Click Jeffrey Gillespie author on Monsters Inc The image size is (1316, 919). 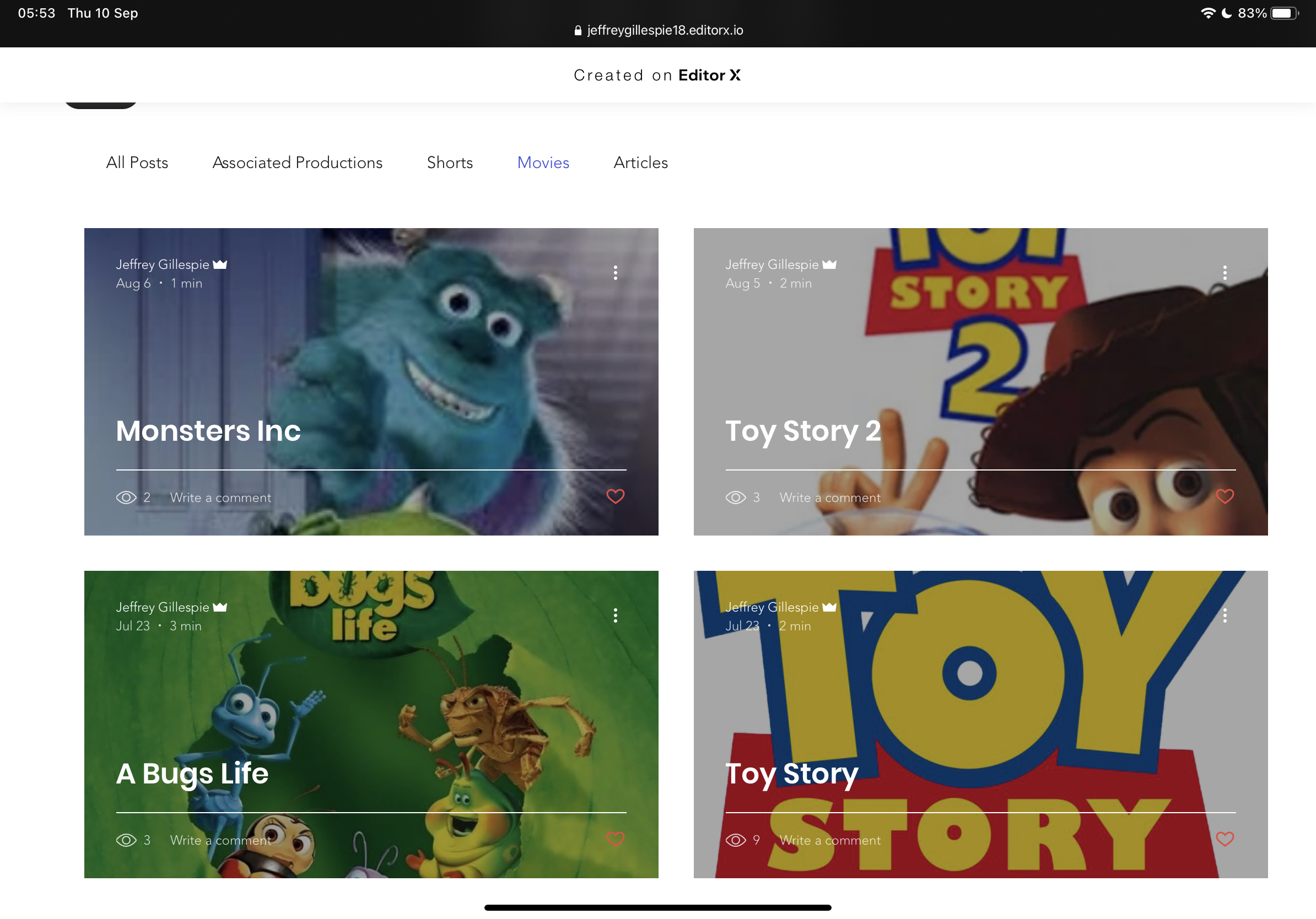162,264
